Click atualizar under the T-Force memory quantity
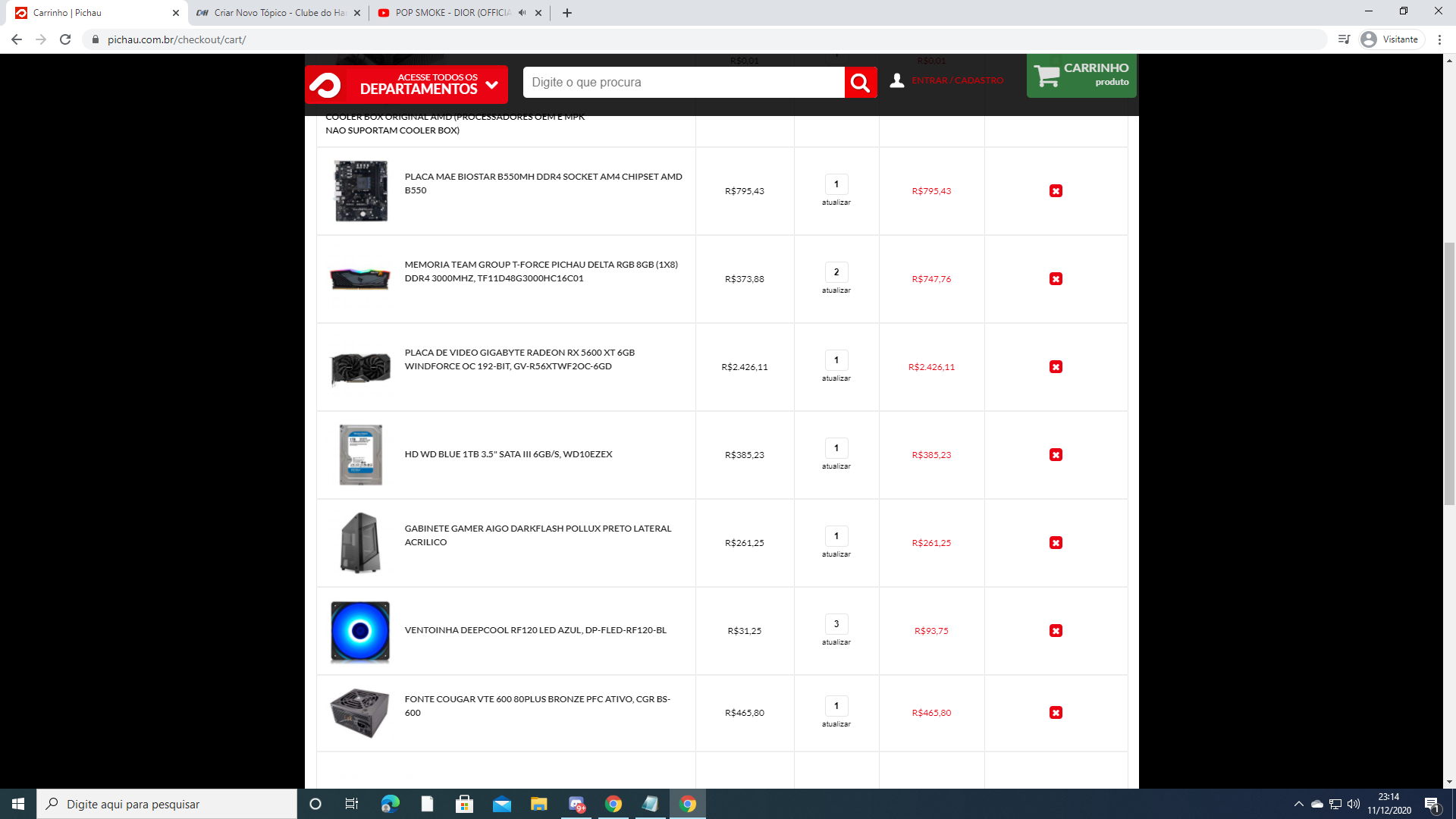Viewport: 1456px width, 819px height. click(836, 290)
